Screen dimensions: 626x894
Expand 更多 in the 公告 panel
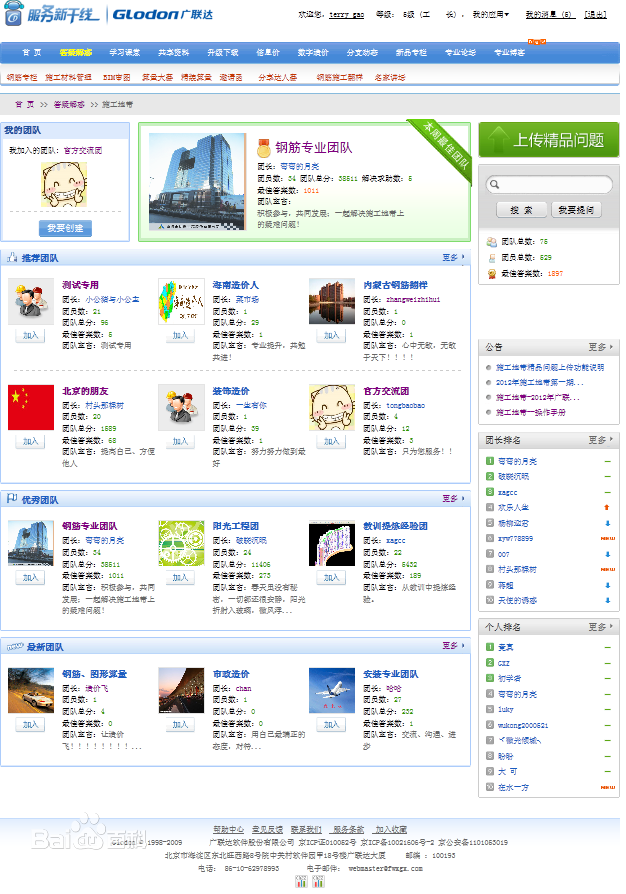coord(601,347)
